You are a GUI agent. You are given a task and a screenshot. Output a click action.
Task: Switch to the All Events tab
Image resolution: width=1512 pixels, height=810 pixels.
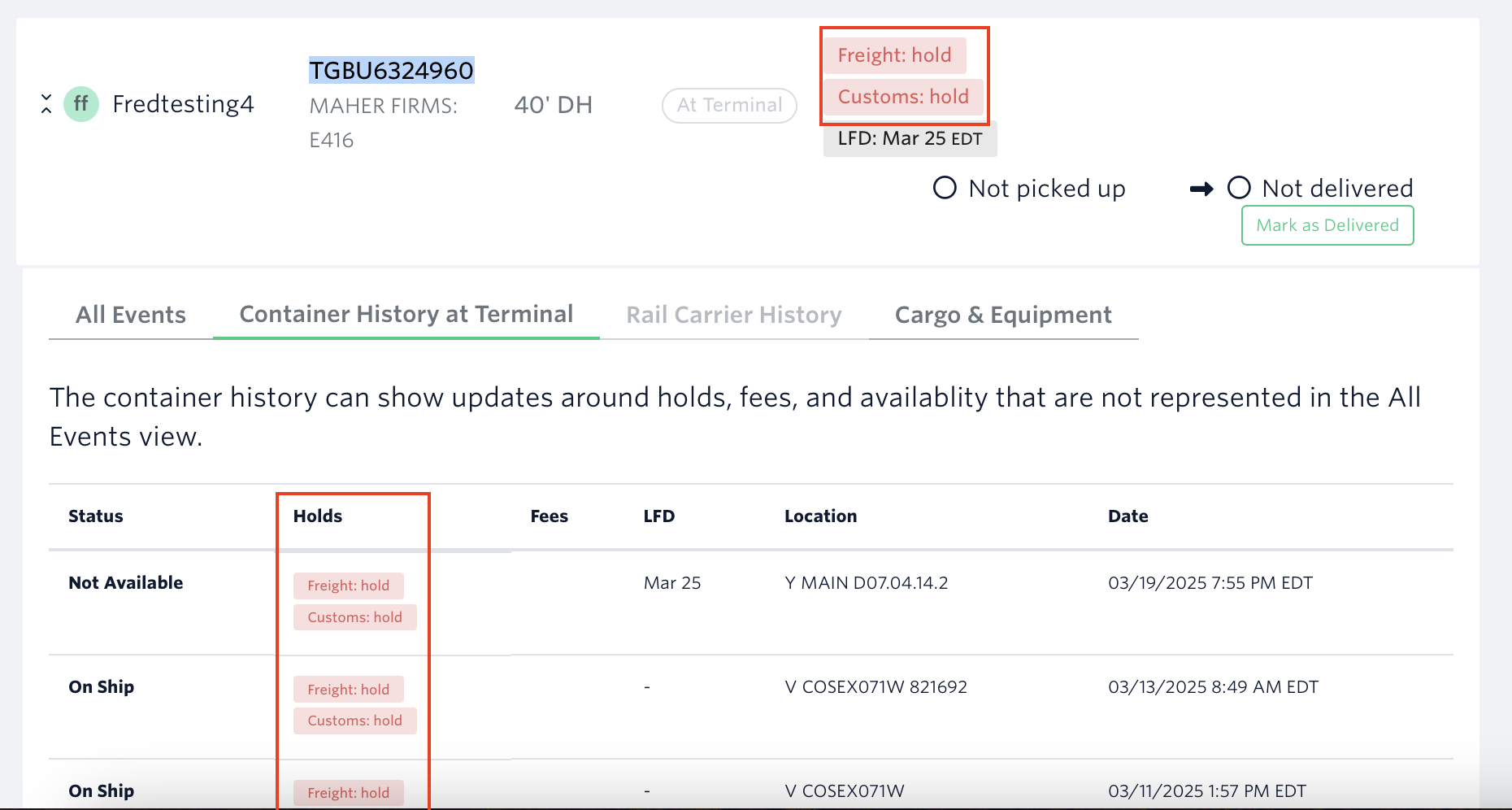click(131, 315)
